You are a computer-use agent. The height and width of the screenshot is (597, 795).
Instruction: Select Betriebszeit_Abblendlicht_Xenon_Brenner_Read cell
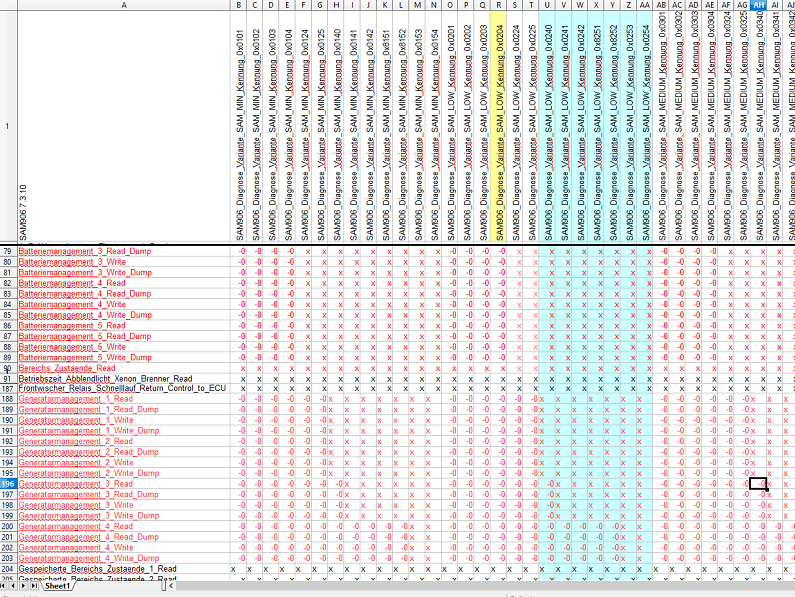(105, 379)
